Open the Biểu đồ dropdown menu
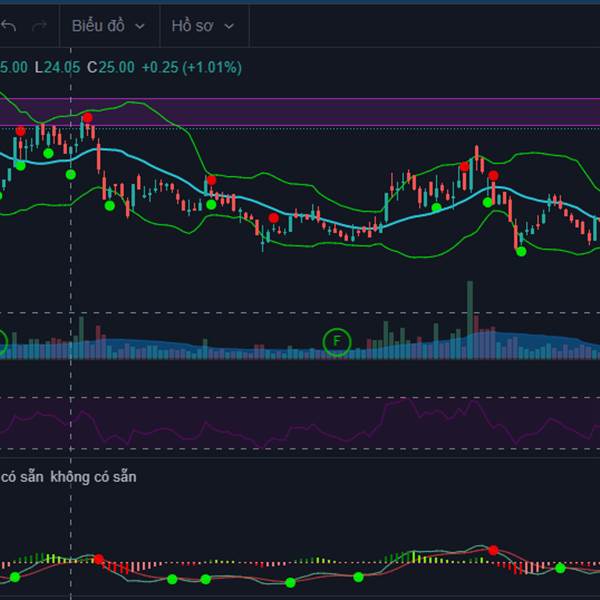This screenshot has height=600, width=600. tap(108, 26)
